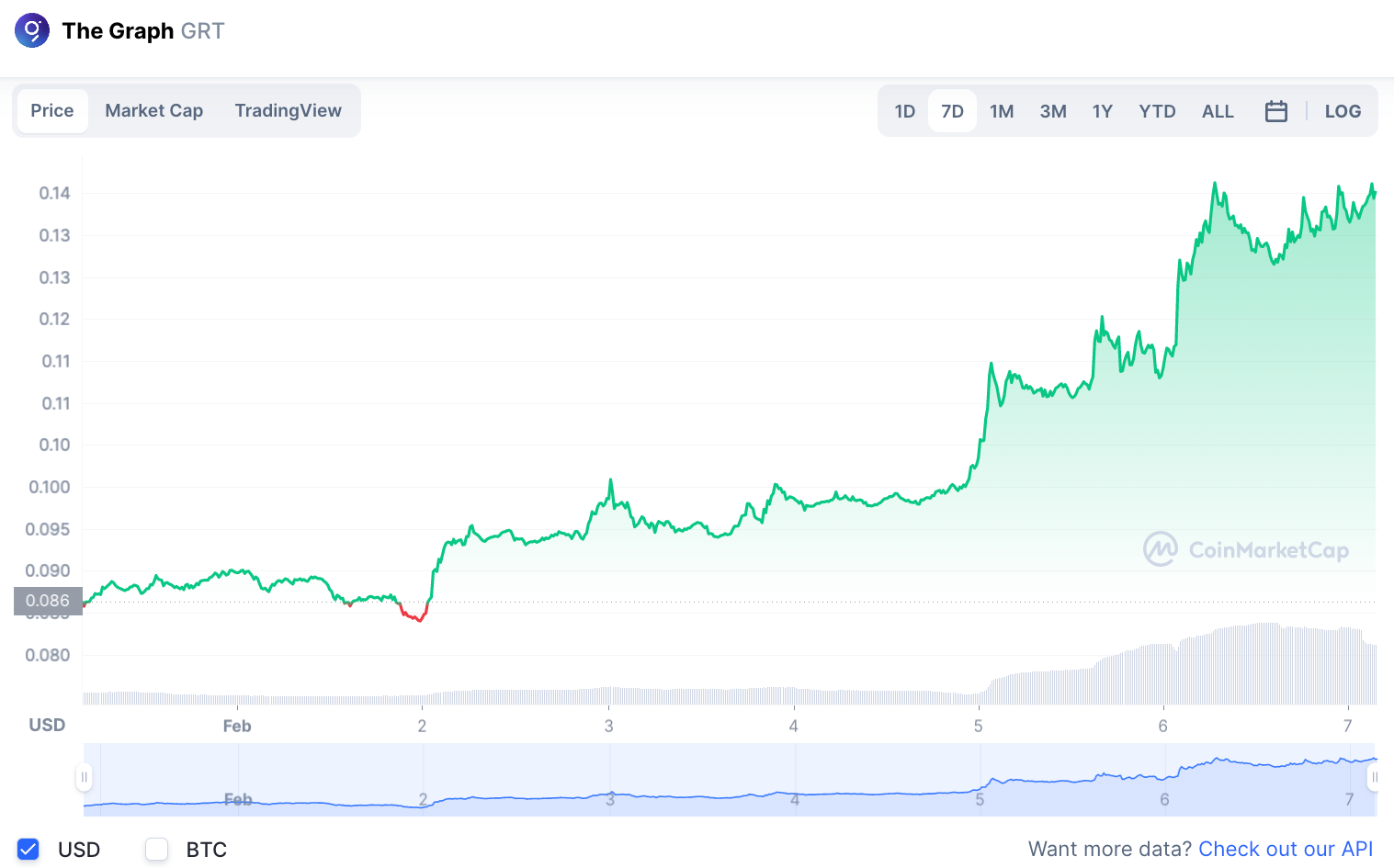Set chart range to 1D
This screenshot has height=868, width=1394.
point(905,111)
